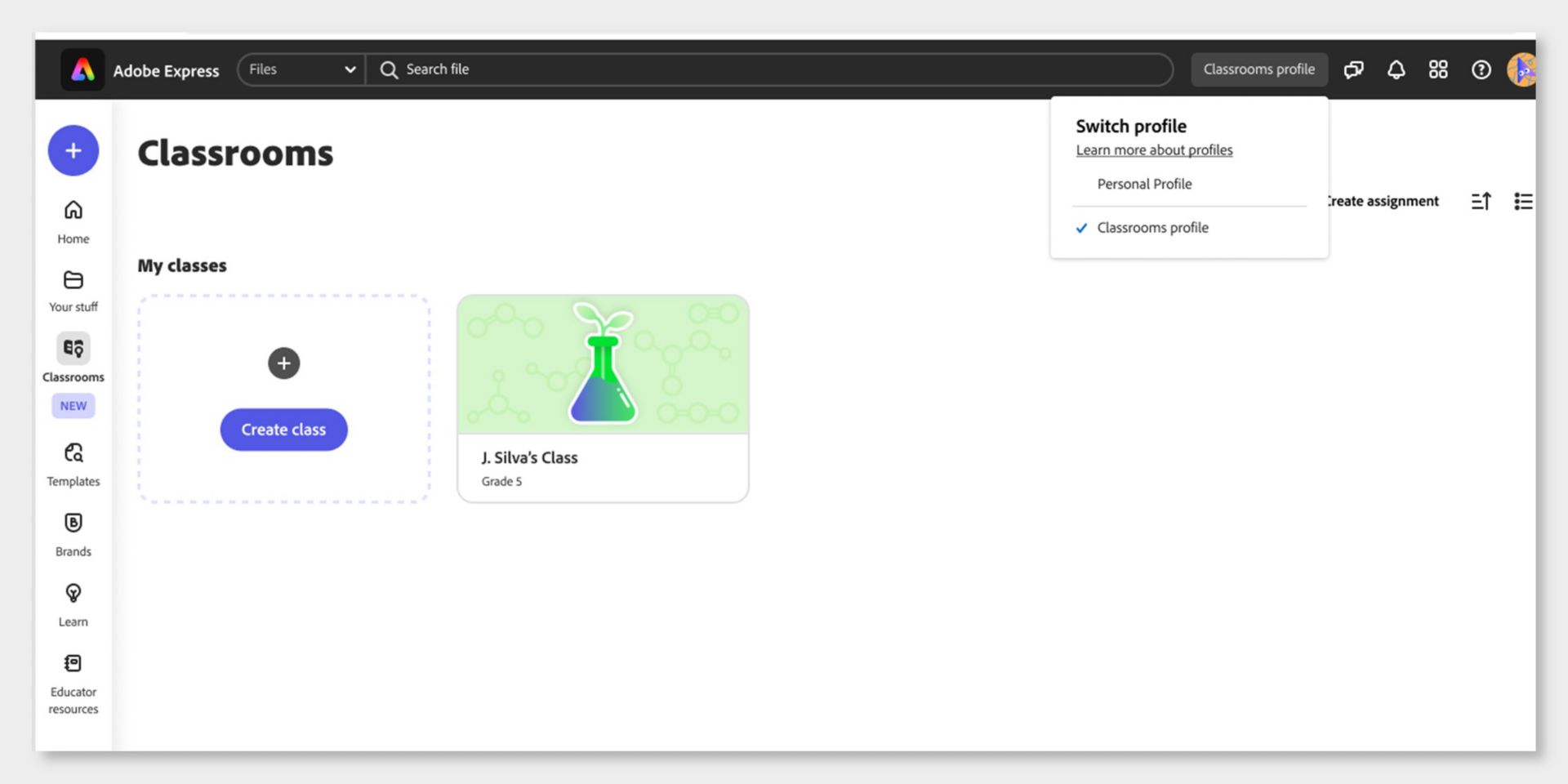
Task: Click the Create class button
Action: click(x=284, y=430)
